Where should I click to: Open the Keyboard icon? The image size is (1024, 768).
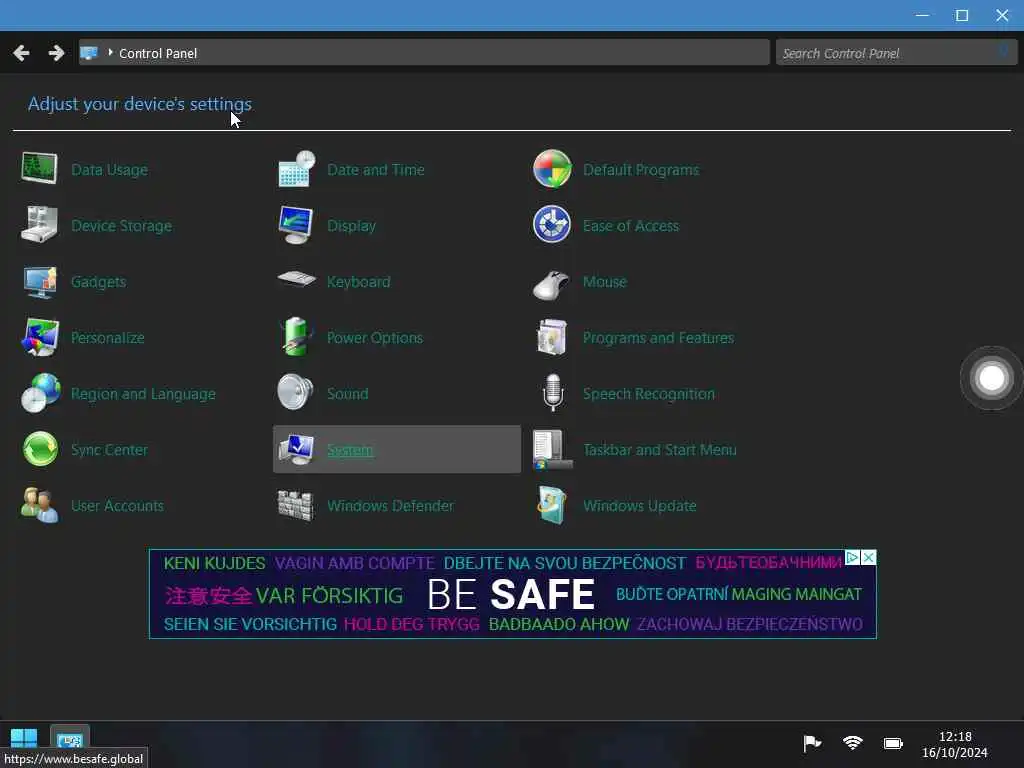[x=296, y=279]
